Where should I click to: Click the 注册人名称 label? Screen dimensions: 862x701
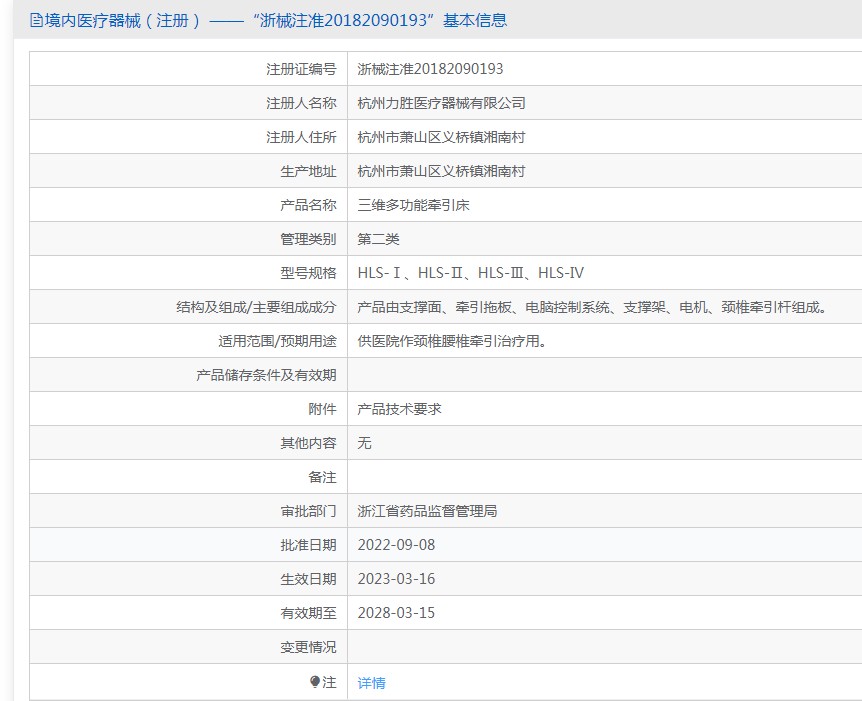point(301,103)
